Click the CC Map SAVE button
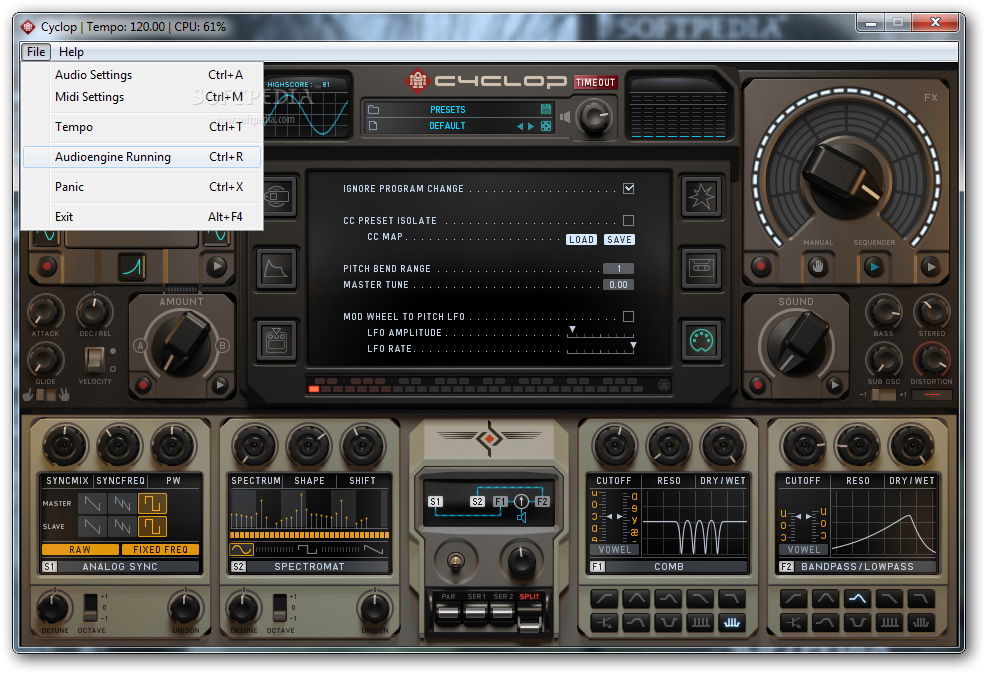 point(619,240)
